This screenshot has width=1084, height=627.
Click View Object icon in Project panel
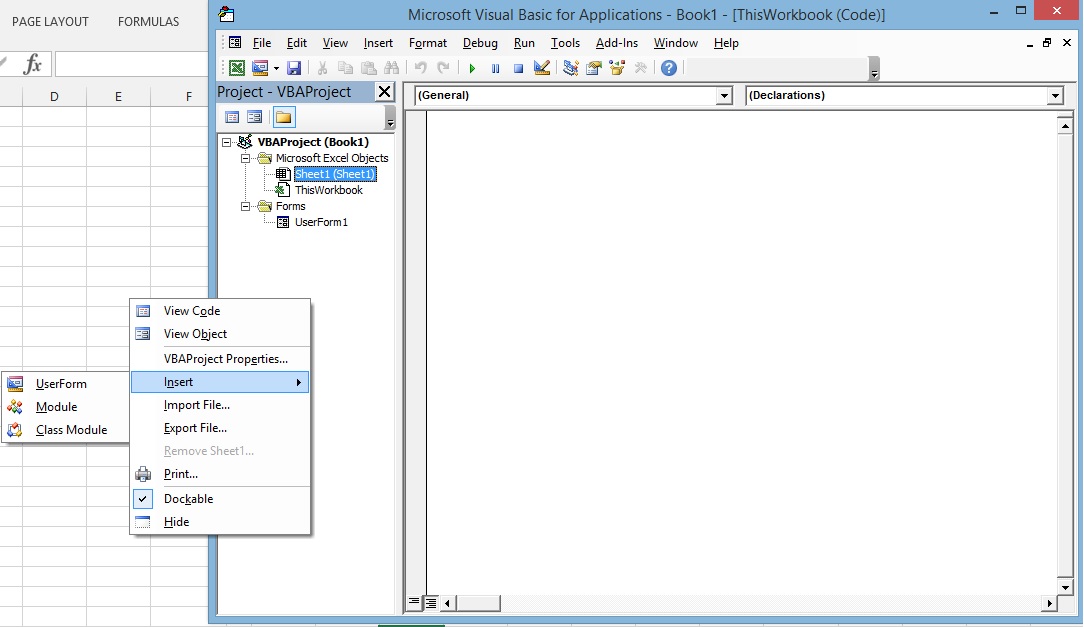point(254,117)
